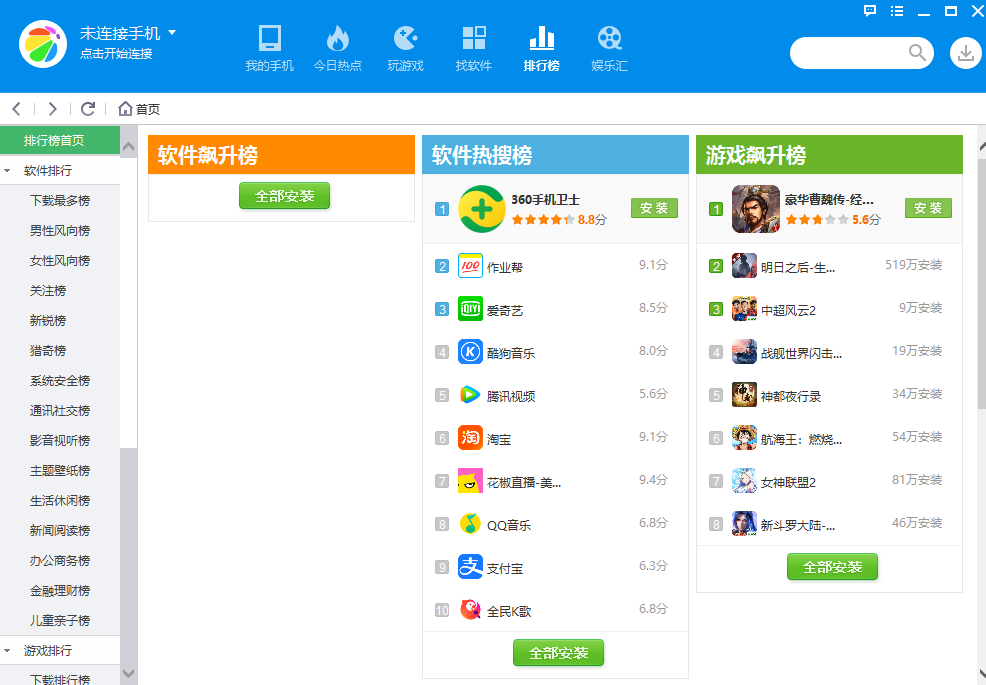Click 全部安装 under 软件飙升榜
The image size is (986, 685).
click(x=284, y=196)
